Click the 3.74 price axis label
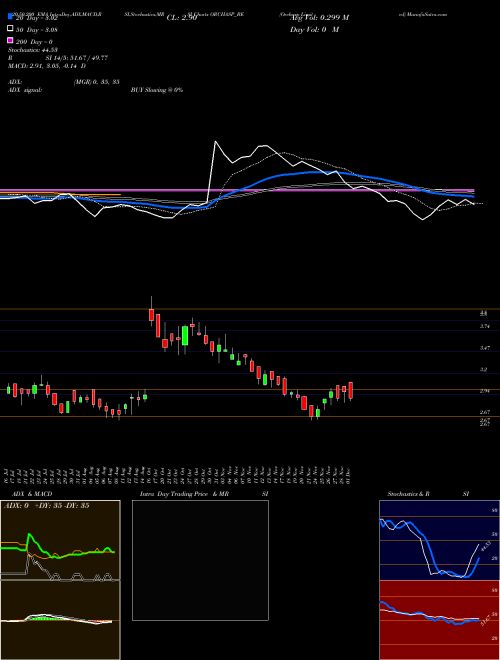 484,326
